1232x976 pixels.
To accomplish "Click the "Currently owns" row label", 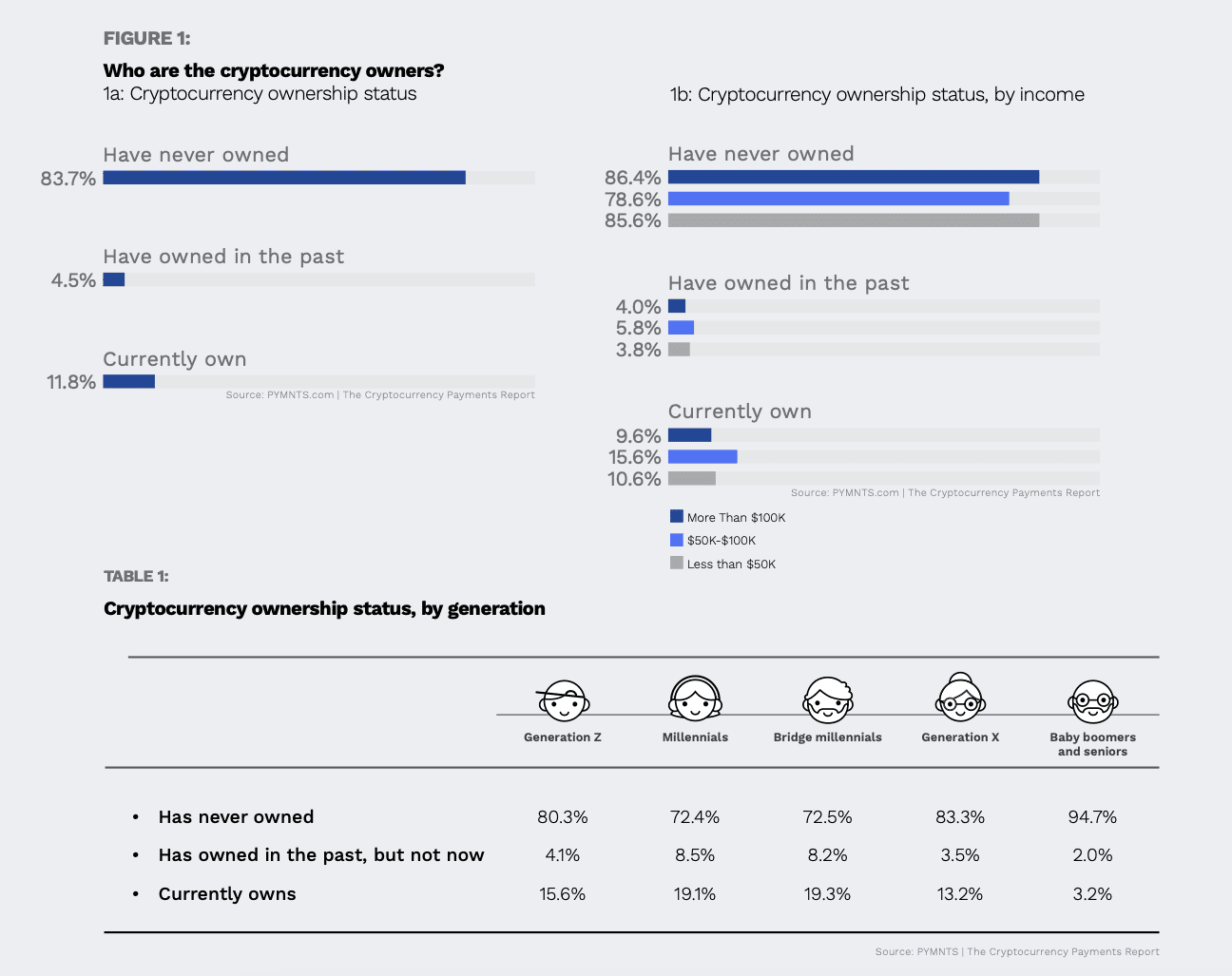I will [x=227, y=893].
